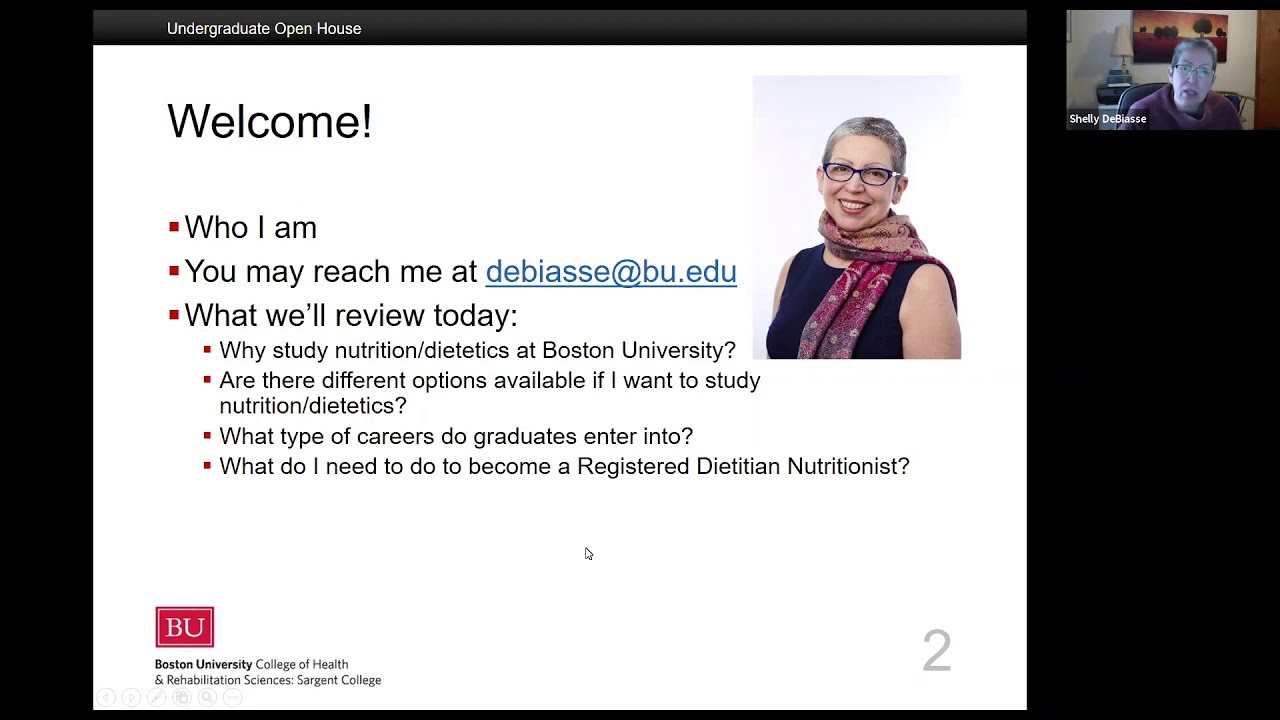1280x720 pixels.
Task: Open the see all slides grid icon
Action: pyautogui.click(x=182, y=698)
